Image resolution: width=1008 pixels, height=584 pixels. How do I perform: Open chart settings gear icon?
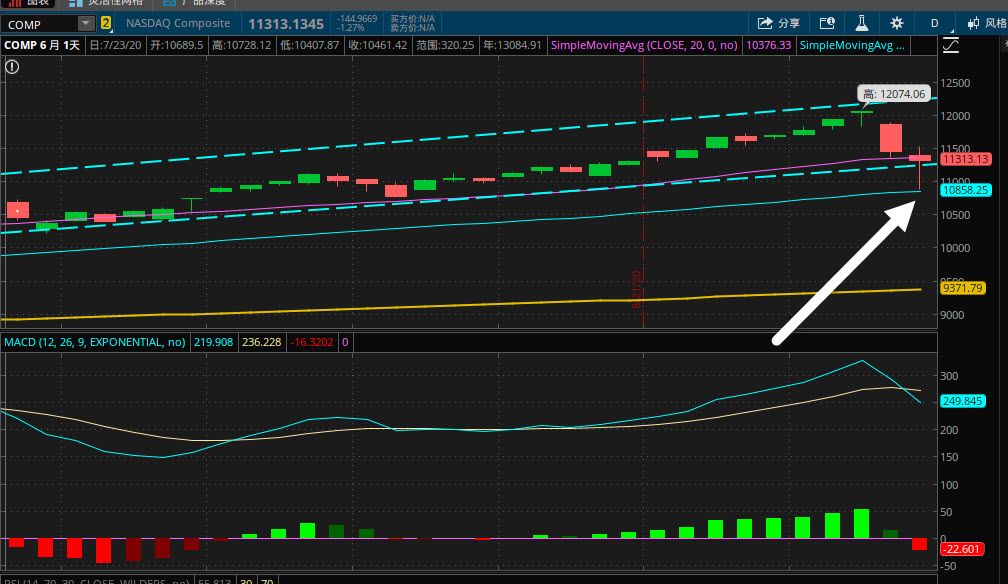pos(896,23)
